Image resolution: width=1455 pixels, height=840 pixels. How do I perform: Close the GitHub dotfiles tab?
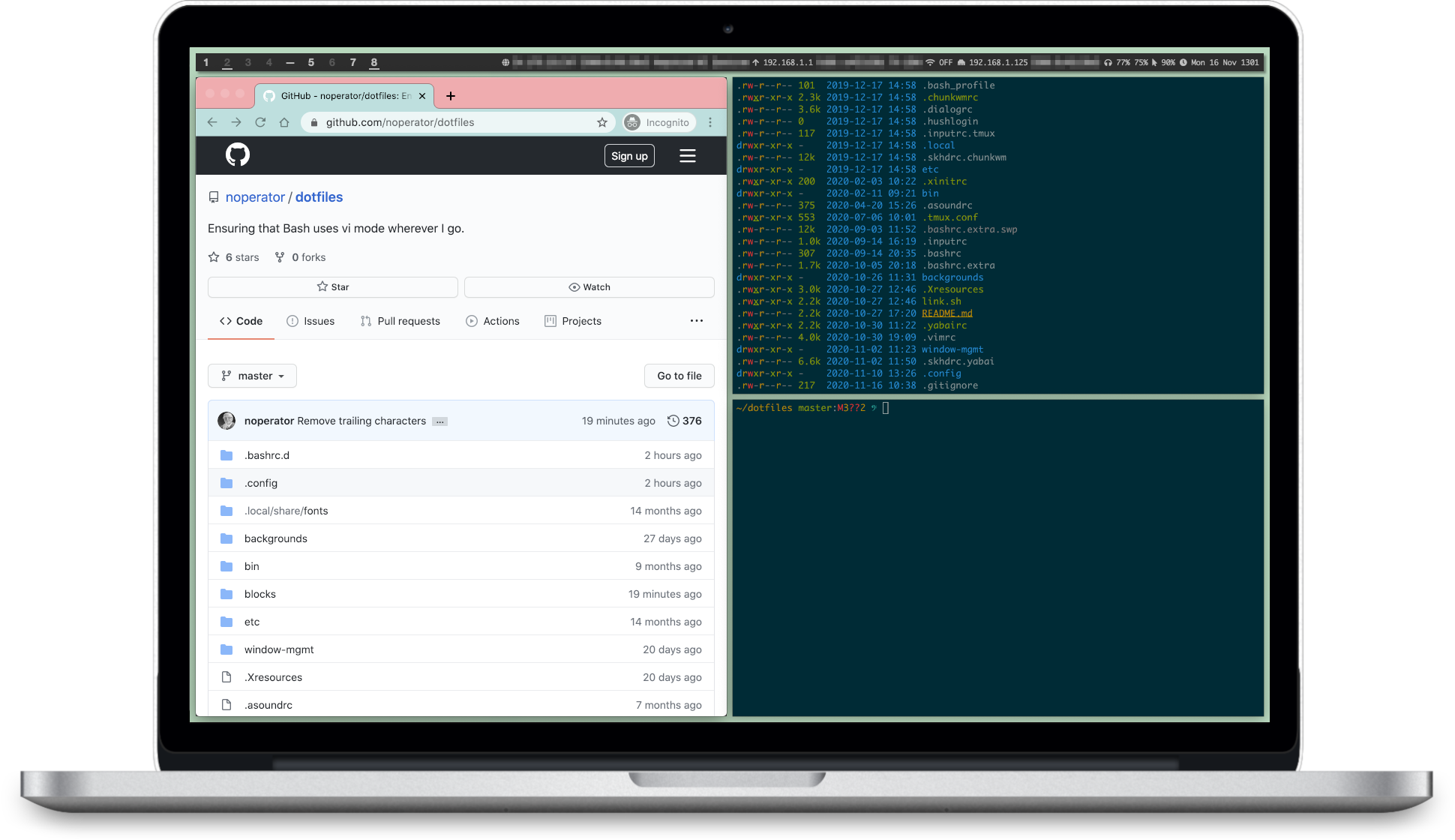422,96
